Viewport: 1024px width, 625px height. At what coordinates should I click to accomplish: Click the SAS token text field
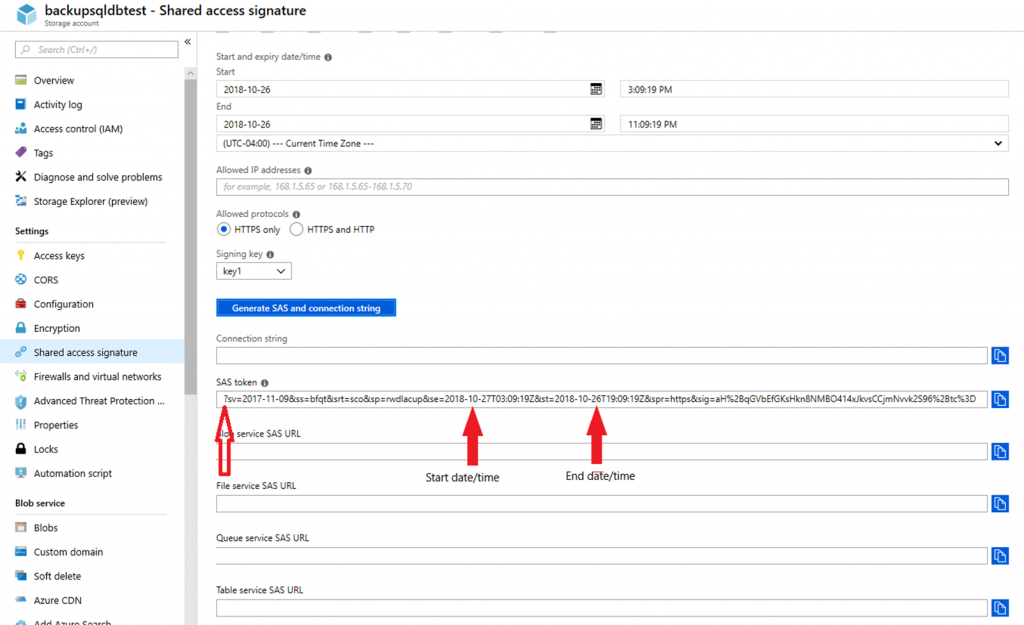click(x=601, y=399)
